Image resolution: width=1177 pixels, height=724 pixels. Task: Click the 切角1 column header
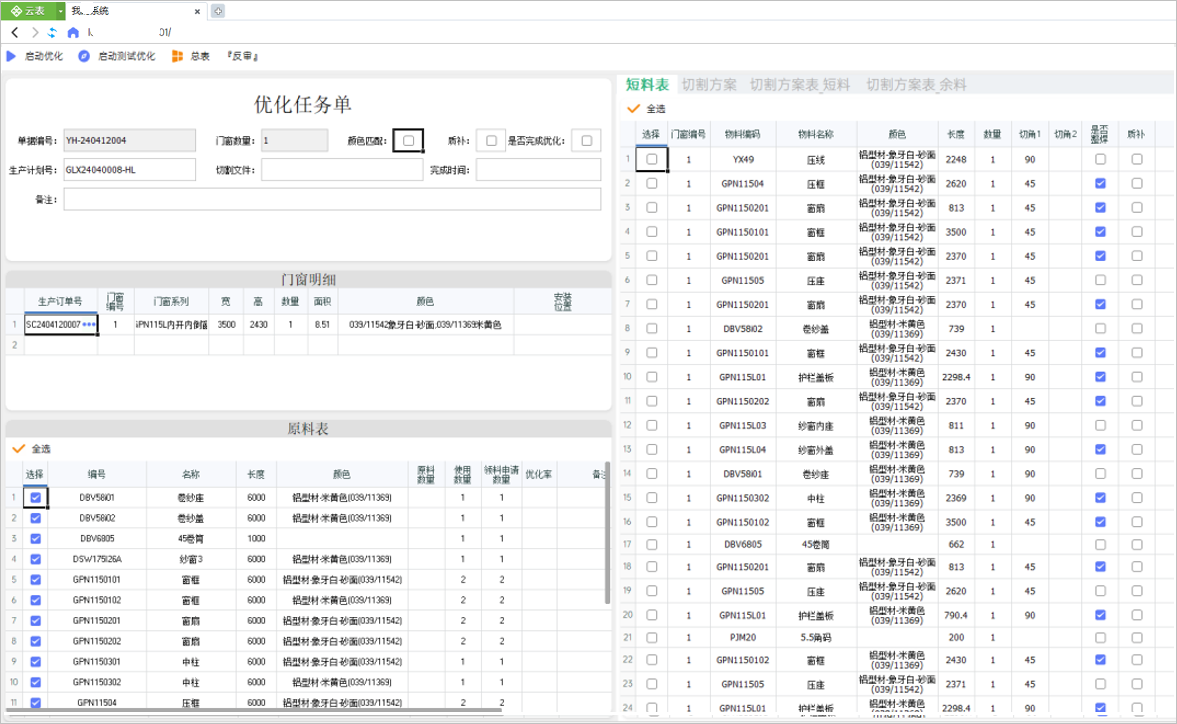click(1029, 134)
